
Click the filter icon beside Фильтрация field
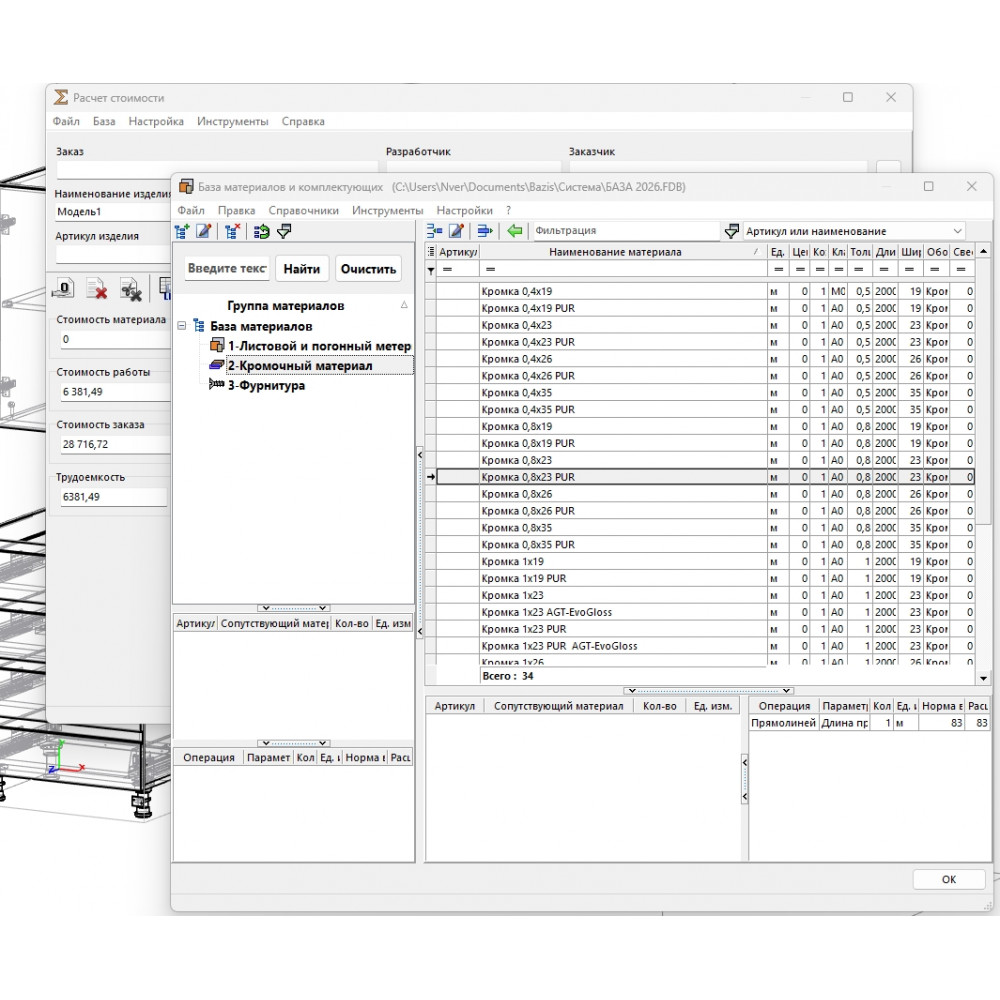pyautogui.click(x=732, y=231)
